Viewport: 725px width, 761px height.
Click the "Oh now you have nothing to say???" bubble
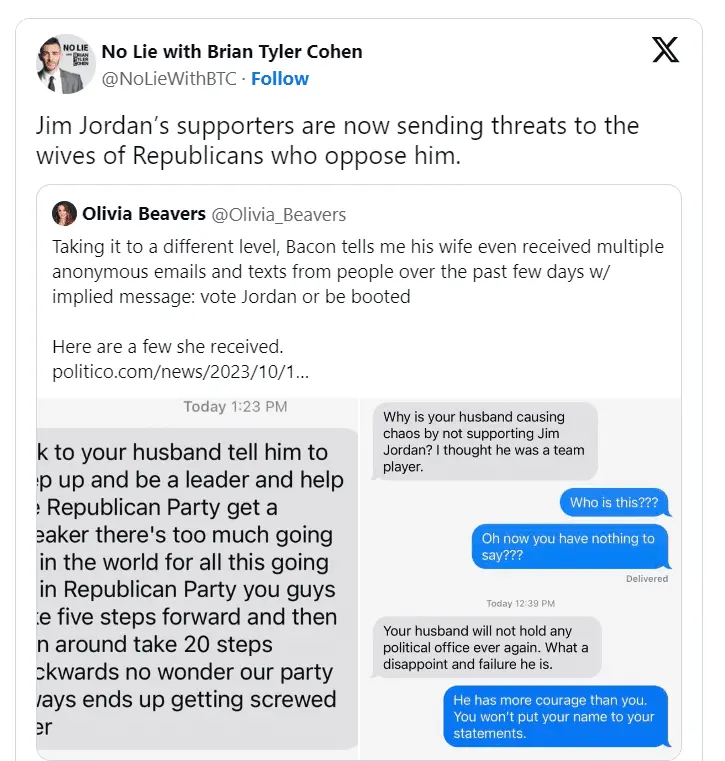coord(568,546)
